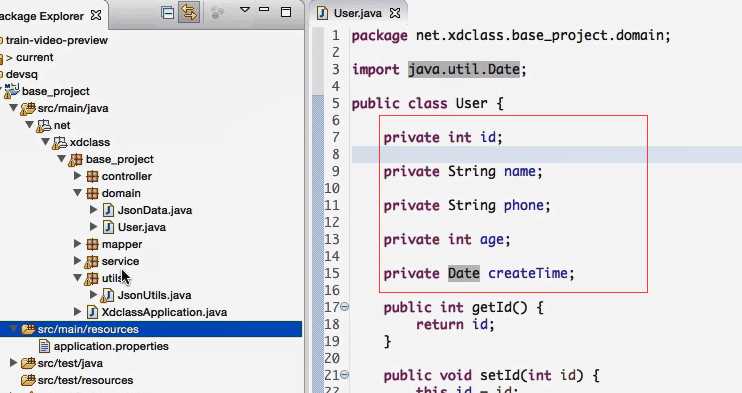Expand the controller package
742x393 pixels.
pos(78,176)
